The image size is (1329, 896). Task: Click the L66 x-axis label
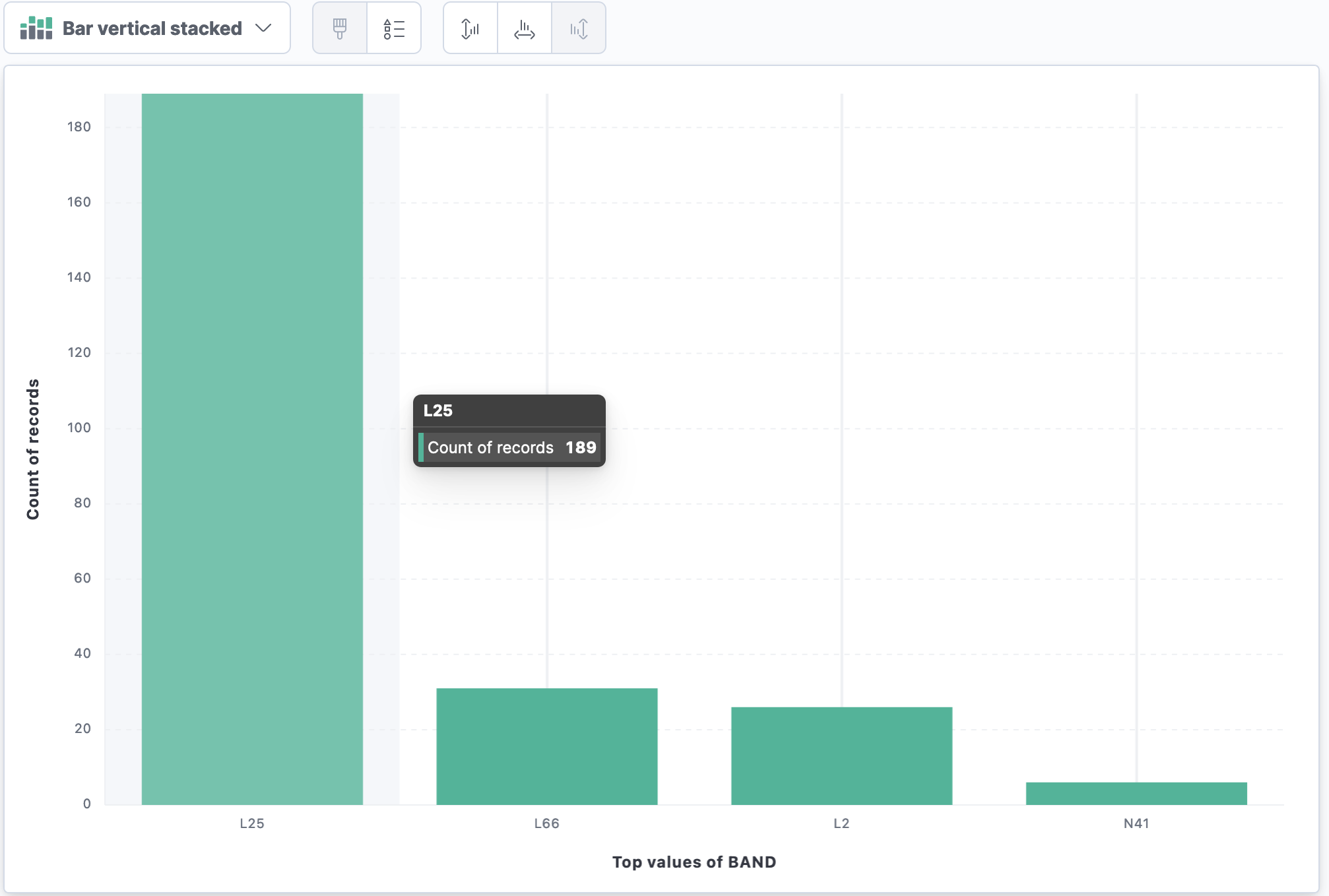tap(546, 823)
